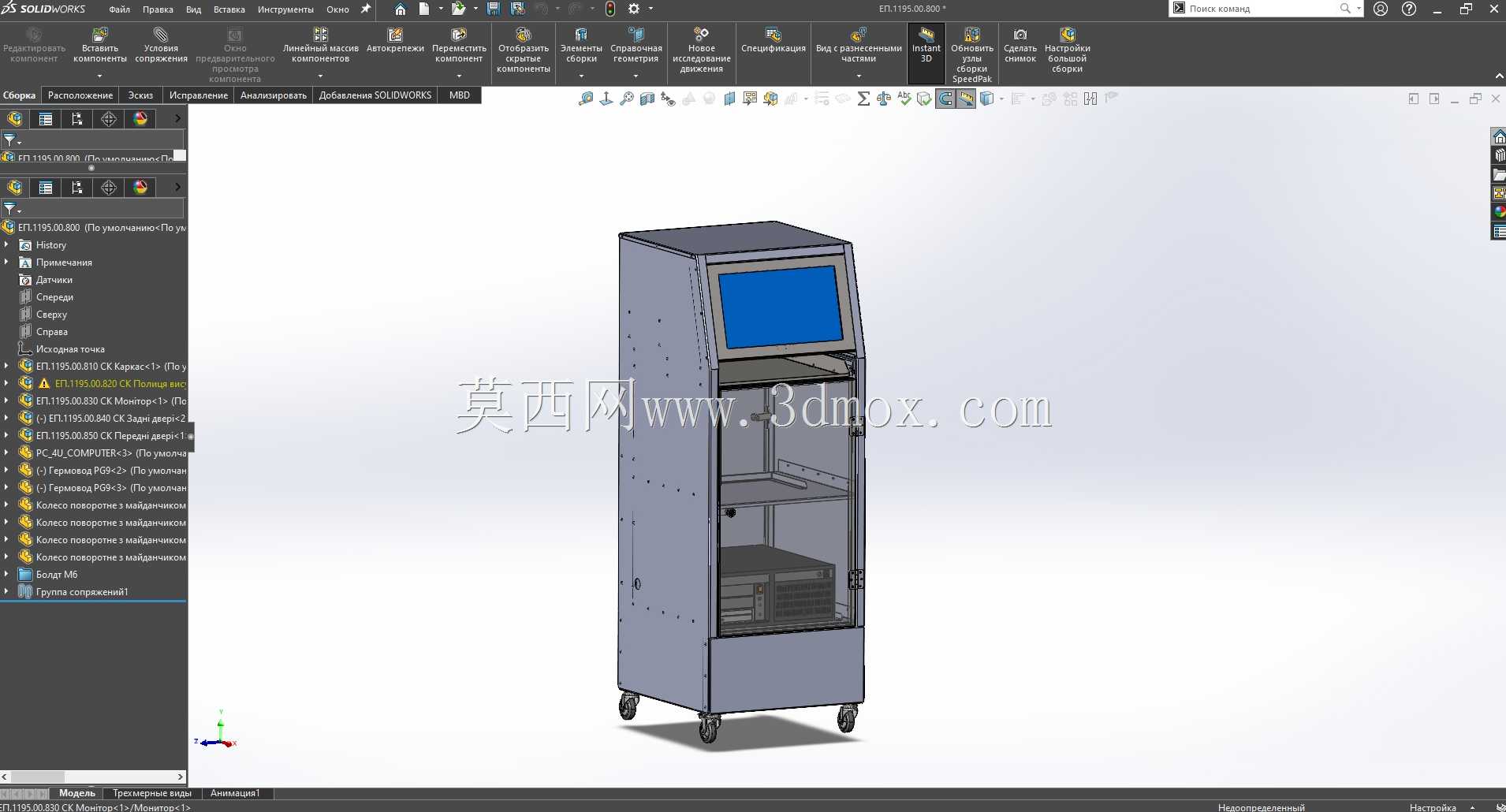Collapse the CommandManager ribbon chevron
The width and height of the screenshot is (1506, 812).
1499,76
